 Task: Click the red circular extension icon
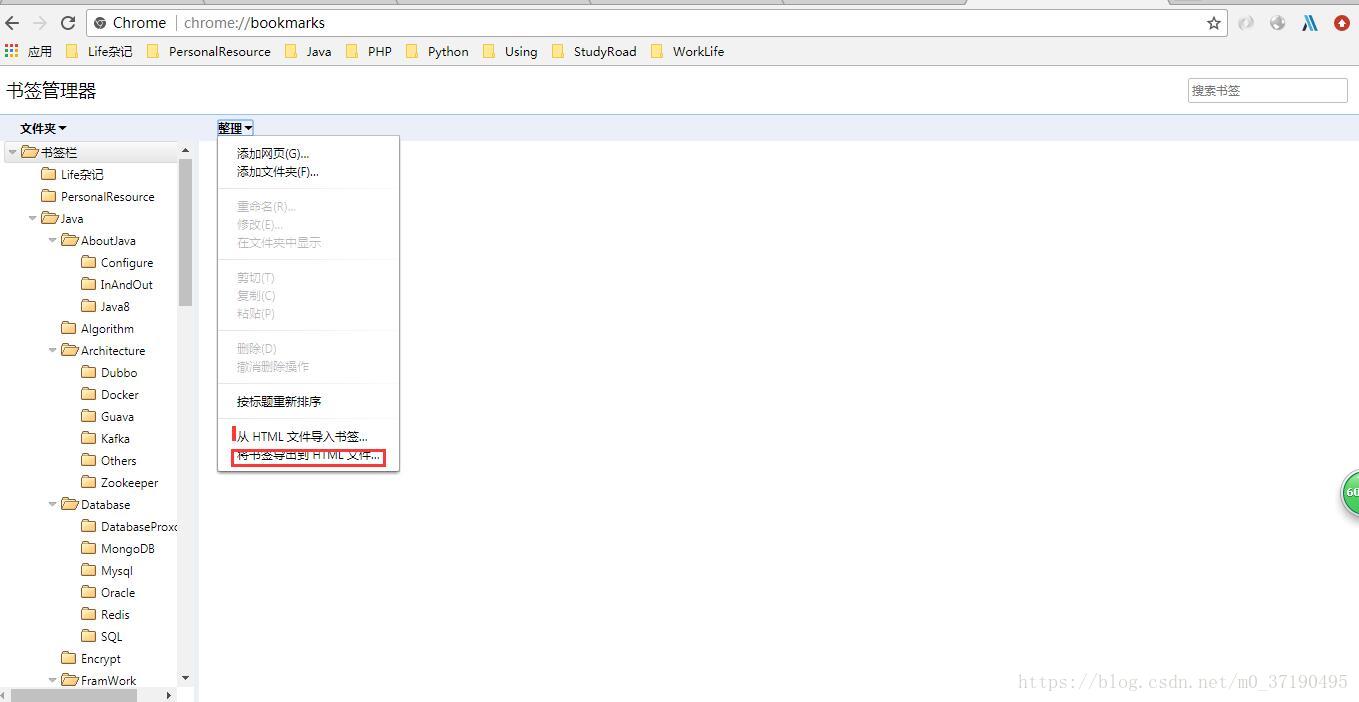[1342, 23]
